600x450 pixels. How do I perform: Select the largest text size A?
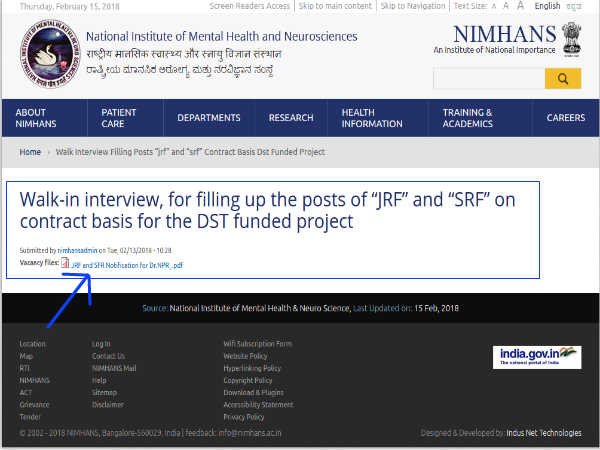520,5
